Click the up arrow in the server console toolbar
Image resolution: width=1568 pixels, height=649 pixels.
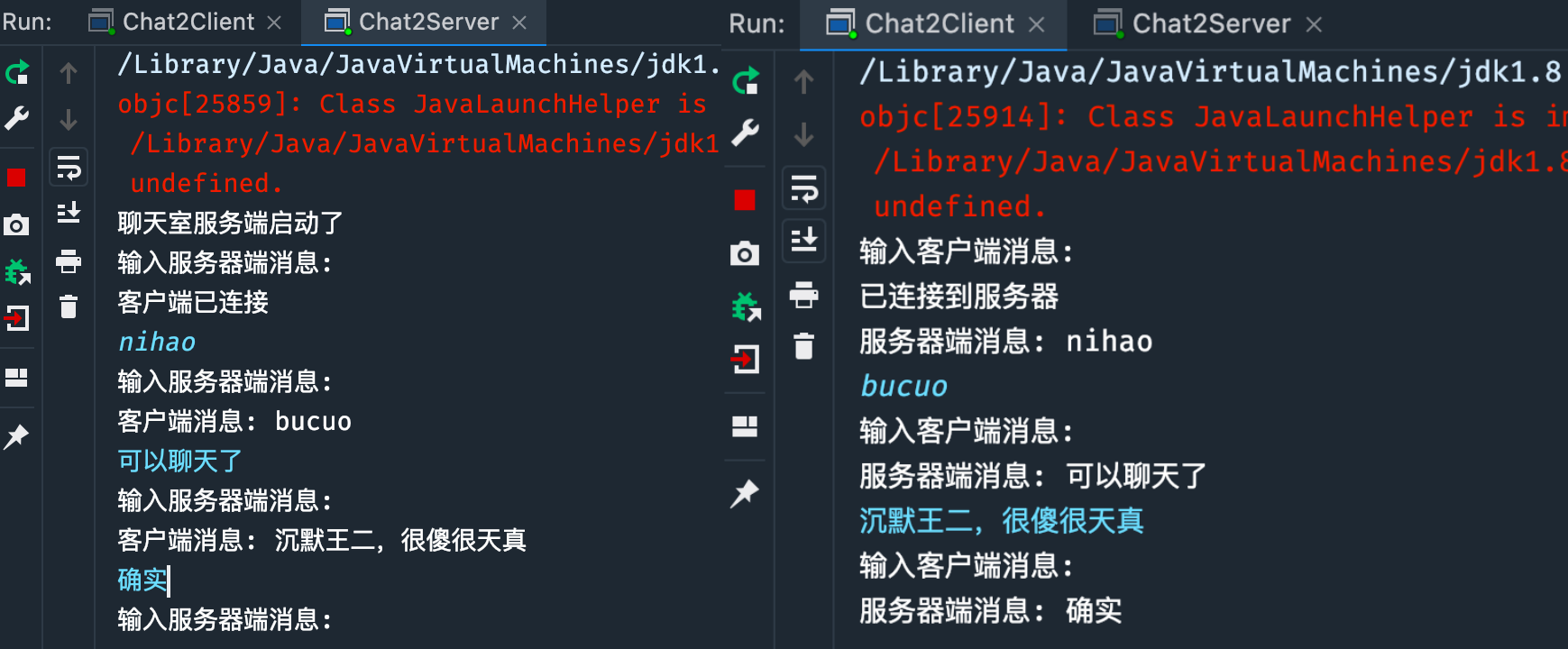click(x=69, y=73)
